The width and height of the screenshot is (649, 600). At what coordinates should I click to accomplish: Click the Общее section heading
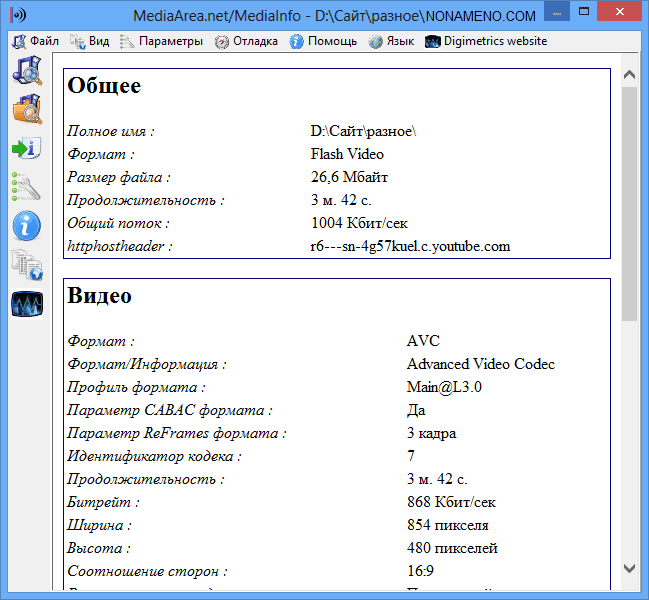coord(104,86)
